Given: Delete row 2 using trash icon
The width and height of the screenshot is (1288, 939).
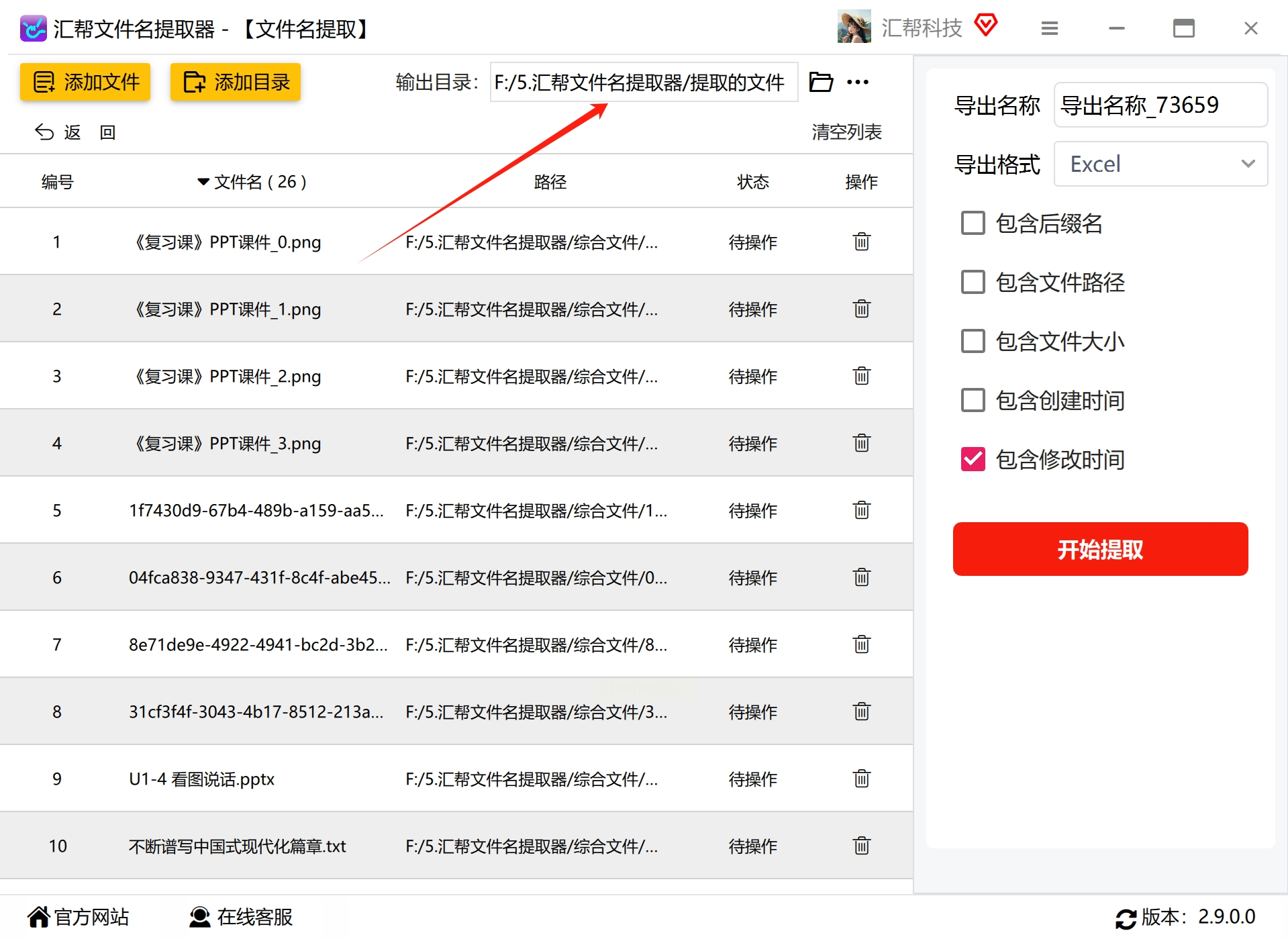Looking at the screenshot, I should pyautogui.click(x=862, y=309).
